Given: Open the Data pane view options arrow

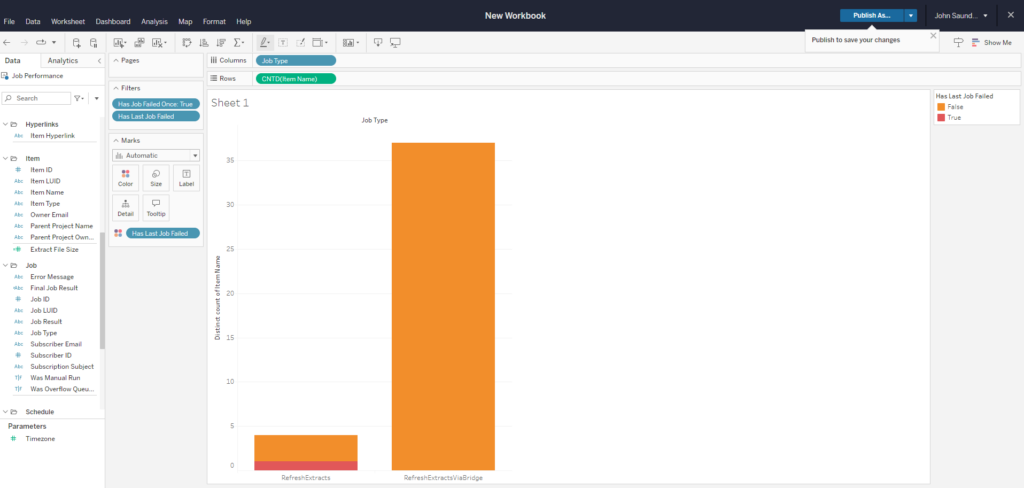Looking at the screenshot, I should [97, 98].
